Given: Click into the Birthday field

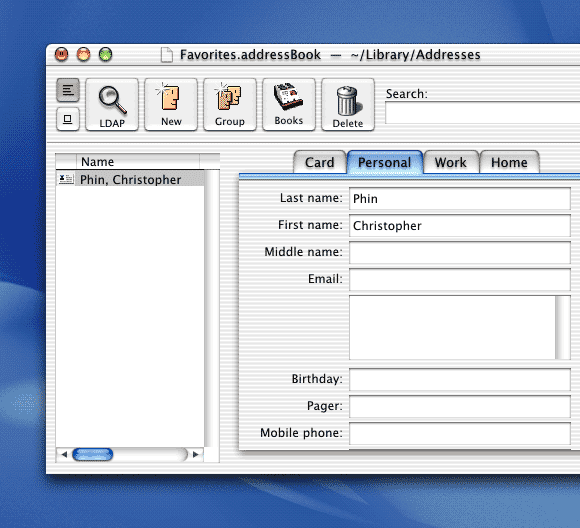Looking at the screenshot, I should 459,380.
